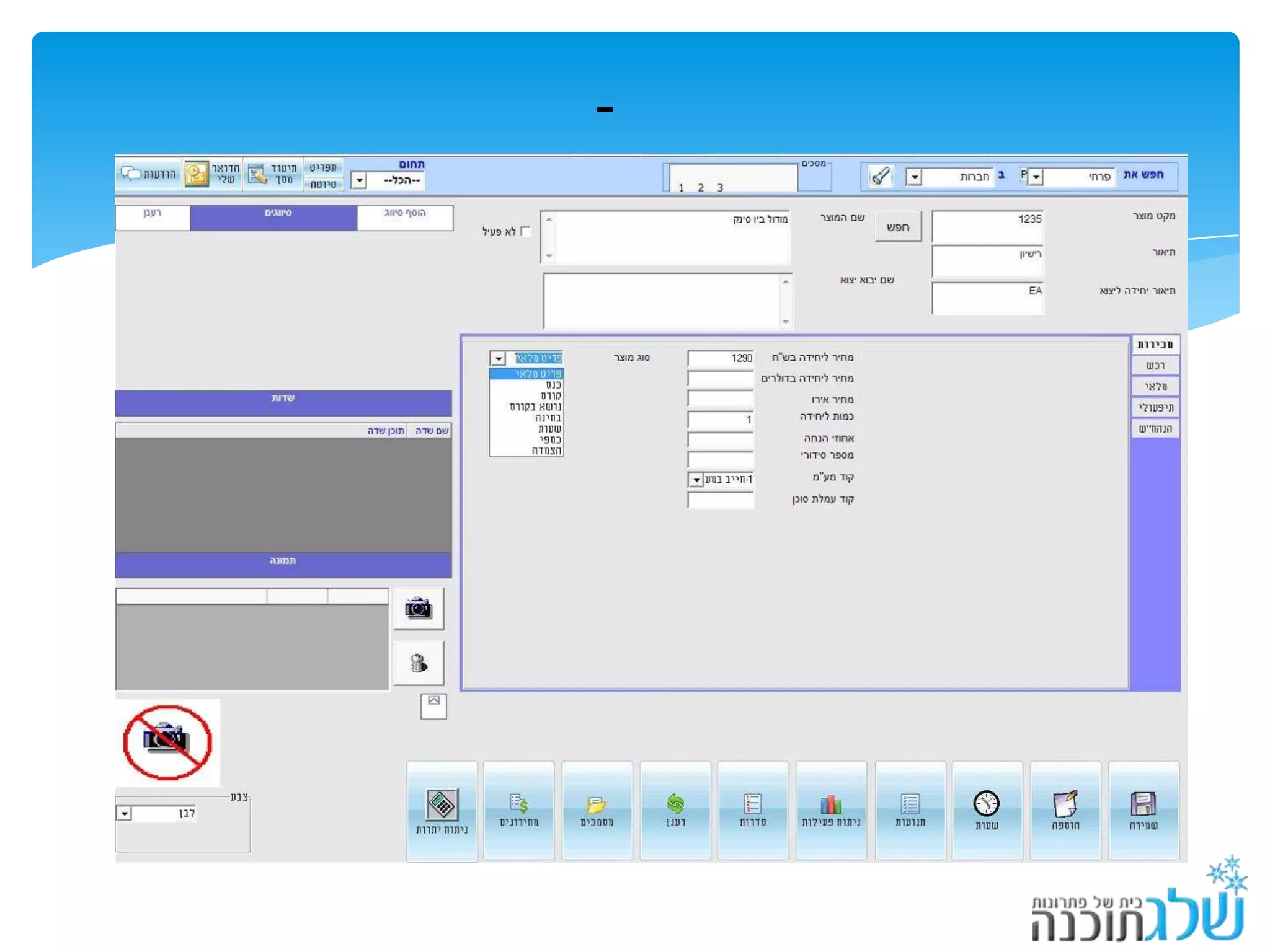
Task: Click the flashlight search icon in top bar
Action: (881, 177)
